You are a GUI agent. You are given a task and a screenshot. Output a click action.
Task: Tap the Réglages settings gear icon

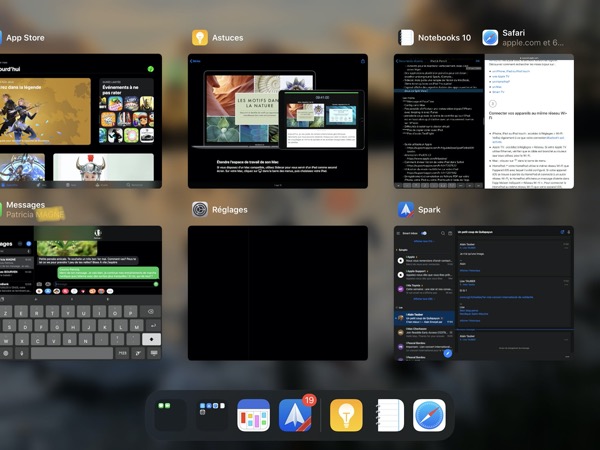click(x=200, y=209)
